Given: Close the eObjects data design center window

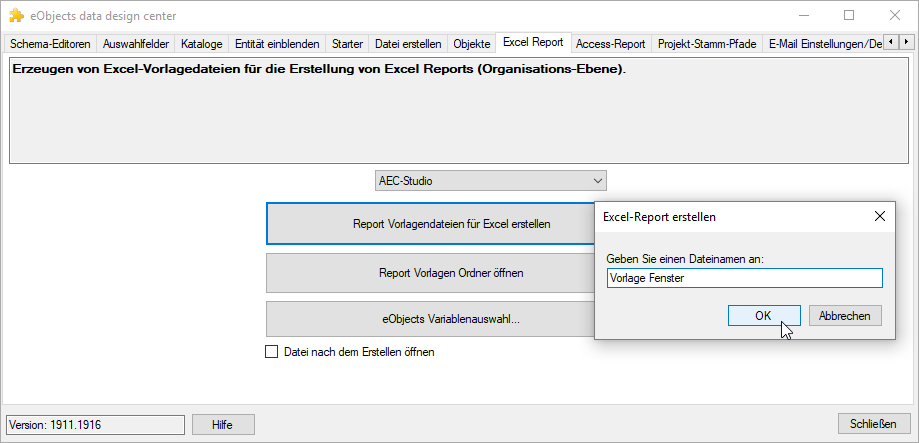Looking at the screenshot, I should pyautogui.click(x=894, y=16).
